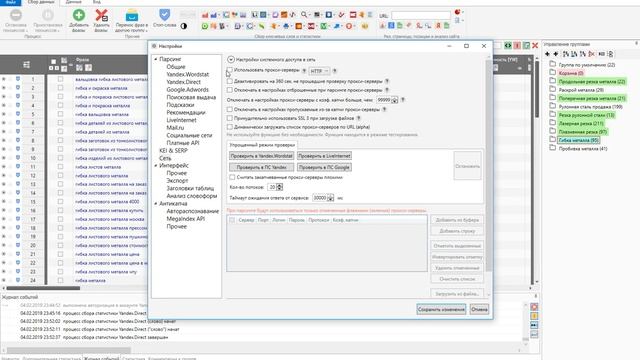Viewport: 640px width, 360px height.
Task: Select Yandex.Wordstat in settings tree
Action: point(188,74)
